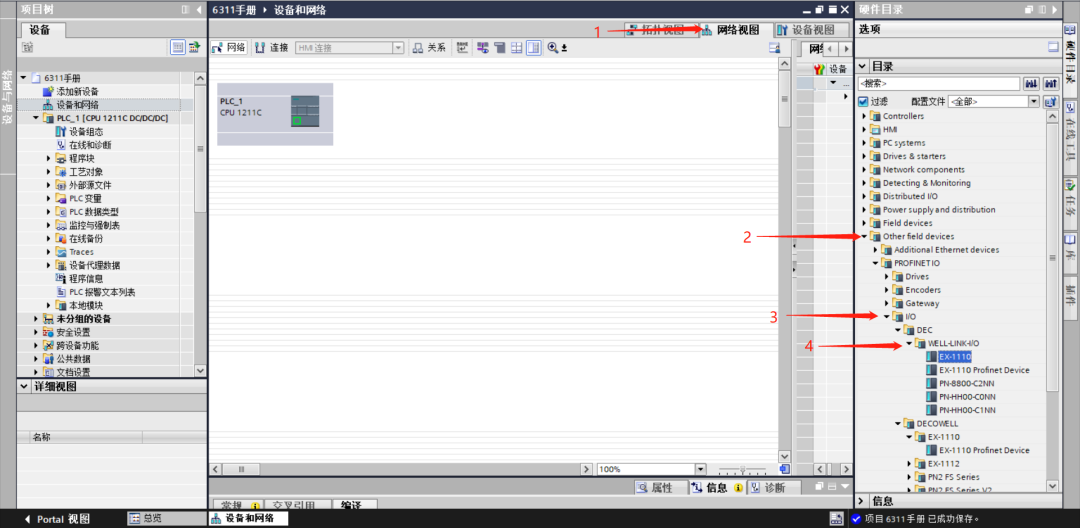Select the PLC_1 CPU 1211C device thumbnail
Screen dimensions: 1080x528
[275, 114]
